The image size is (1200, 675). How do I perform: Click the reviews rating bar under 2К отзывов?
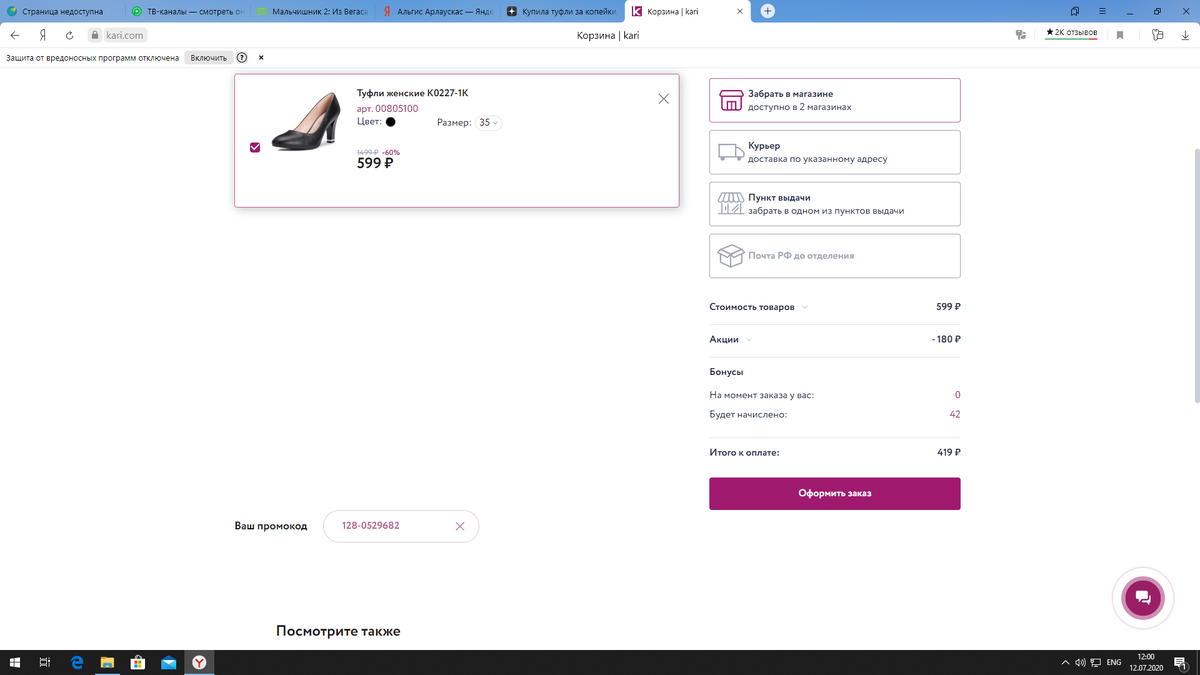(x=1072, y=40)
